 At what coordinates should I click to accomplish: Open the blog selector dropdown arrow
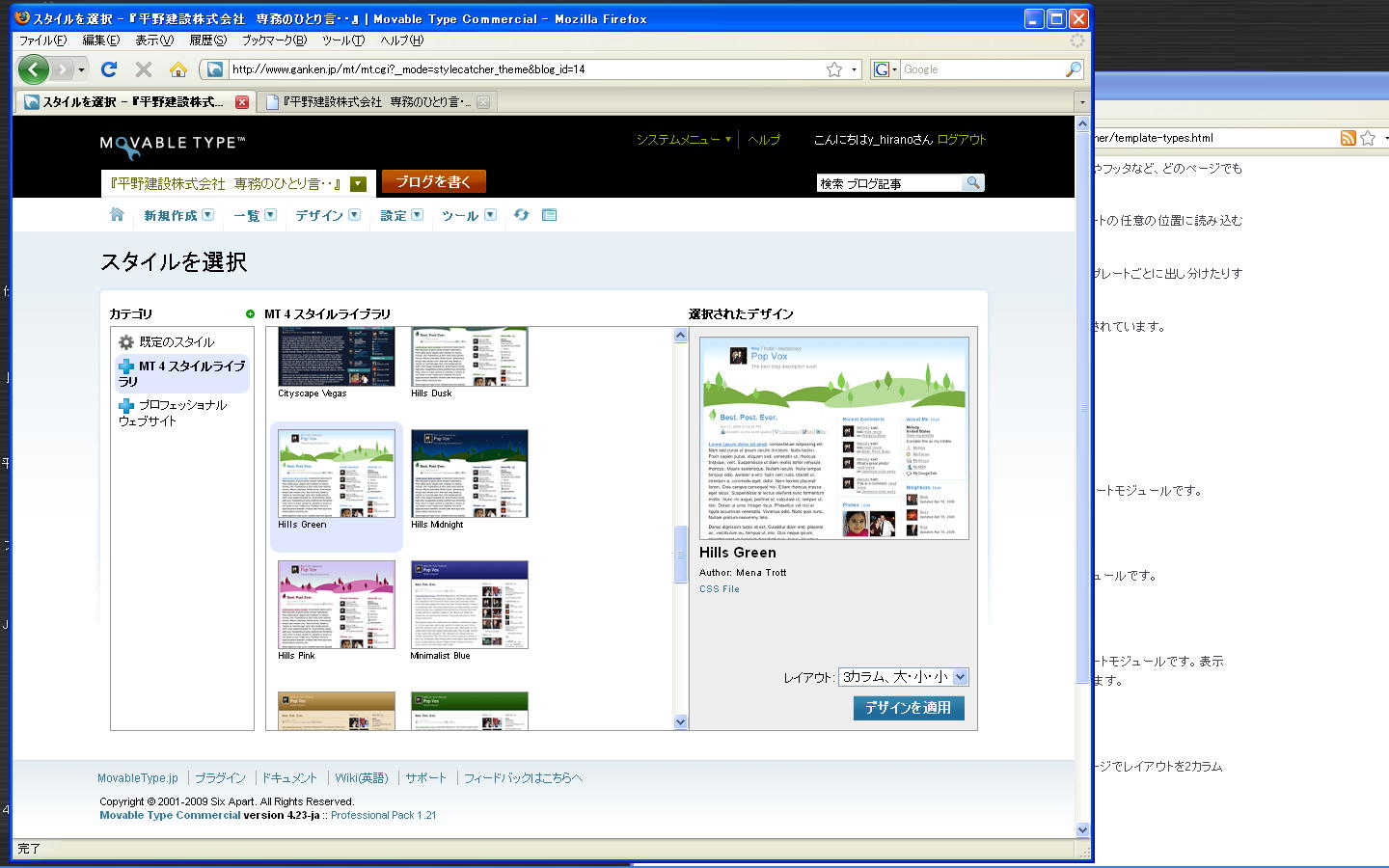point(358,184)
